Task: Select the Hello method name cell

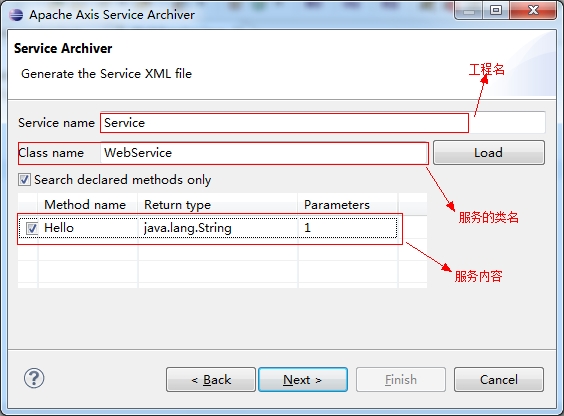Action: 88,228
